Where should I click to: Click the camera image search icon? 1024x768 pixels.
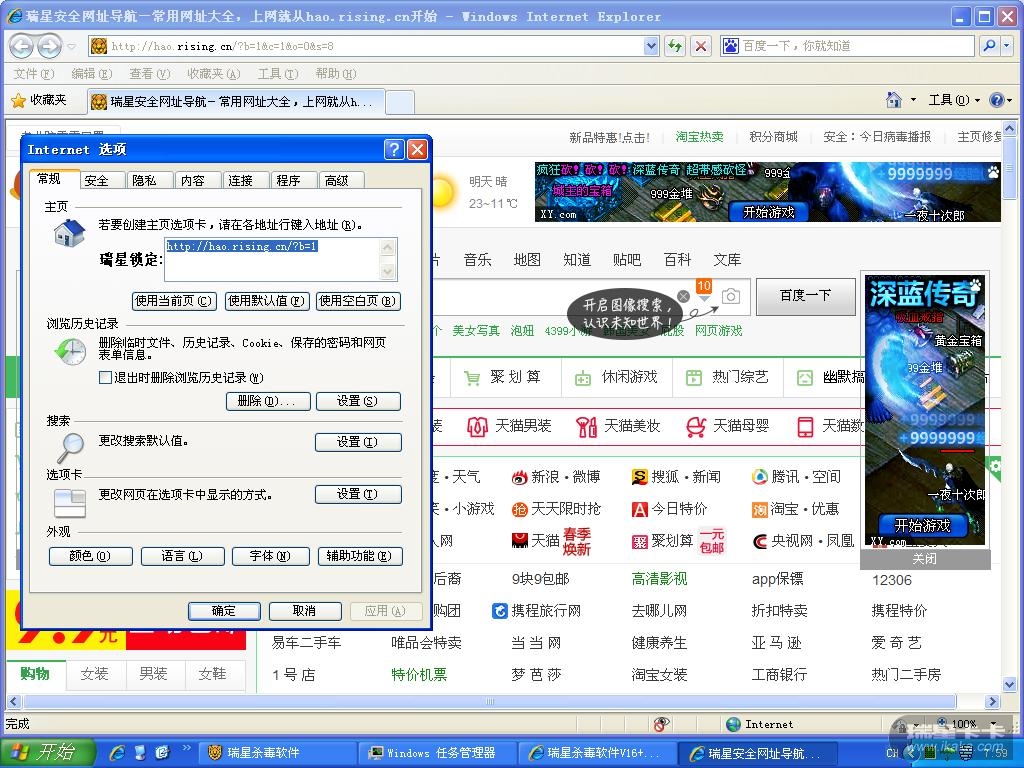[x=731, y=296]
